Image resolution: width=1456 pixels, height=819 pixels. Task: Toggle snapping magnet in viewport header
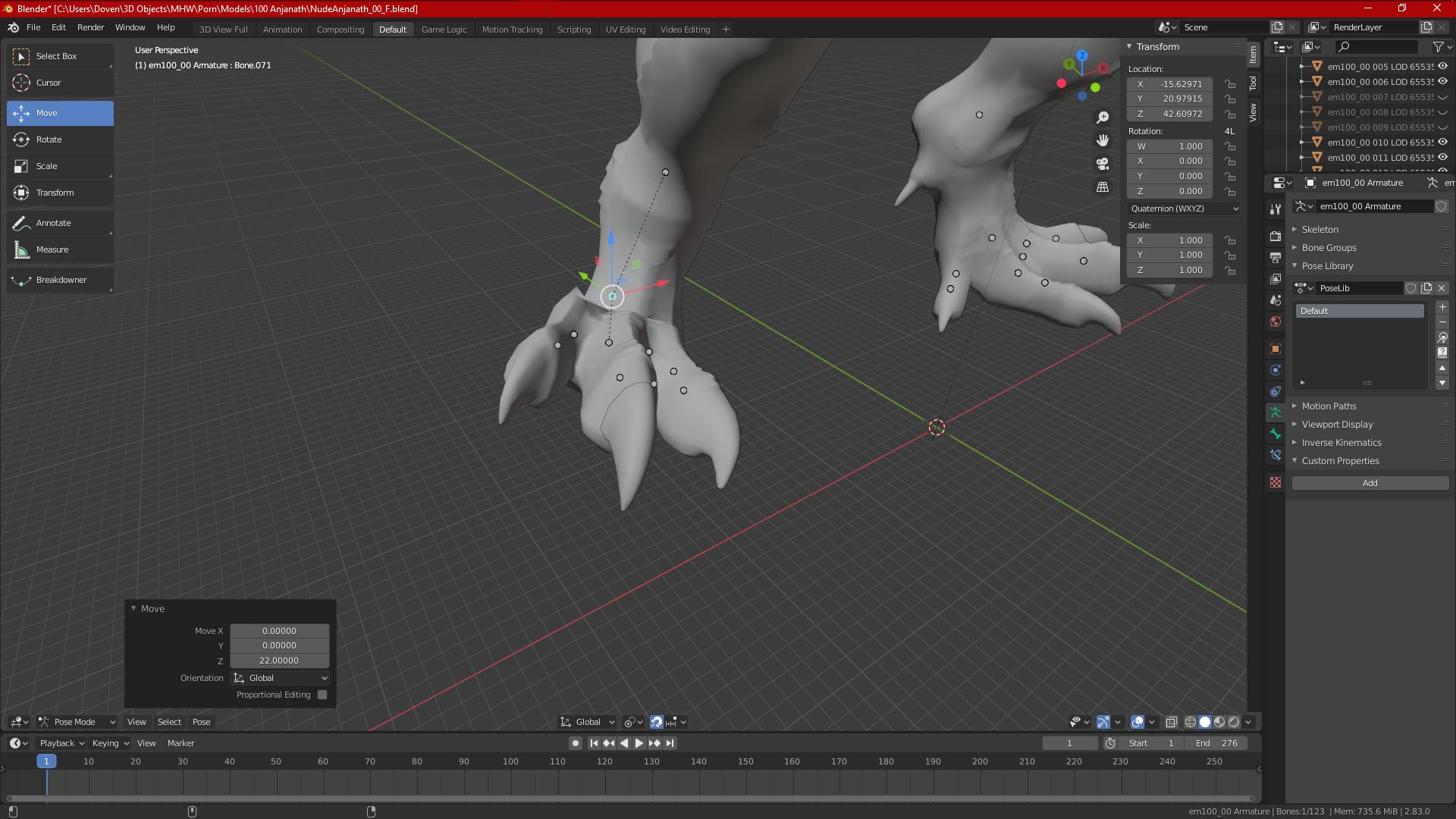coord(657,722)
